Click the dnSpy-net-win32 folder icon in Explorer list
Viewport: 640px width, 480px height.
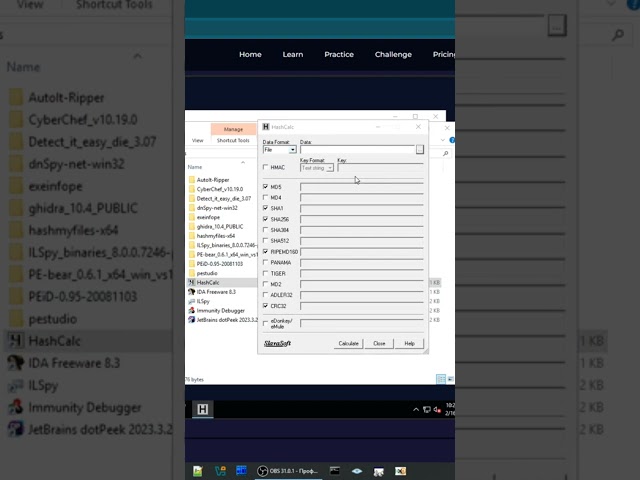tap(192, 208)
